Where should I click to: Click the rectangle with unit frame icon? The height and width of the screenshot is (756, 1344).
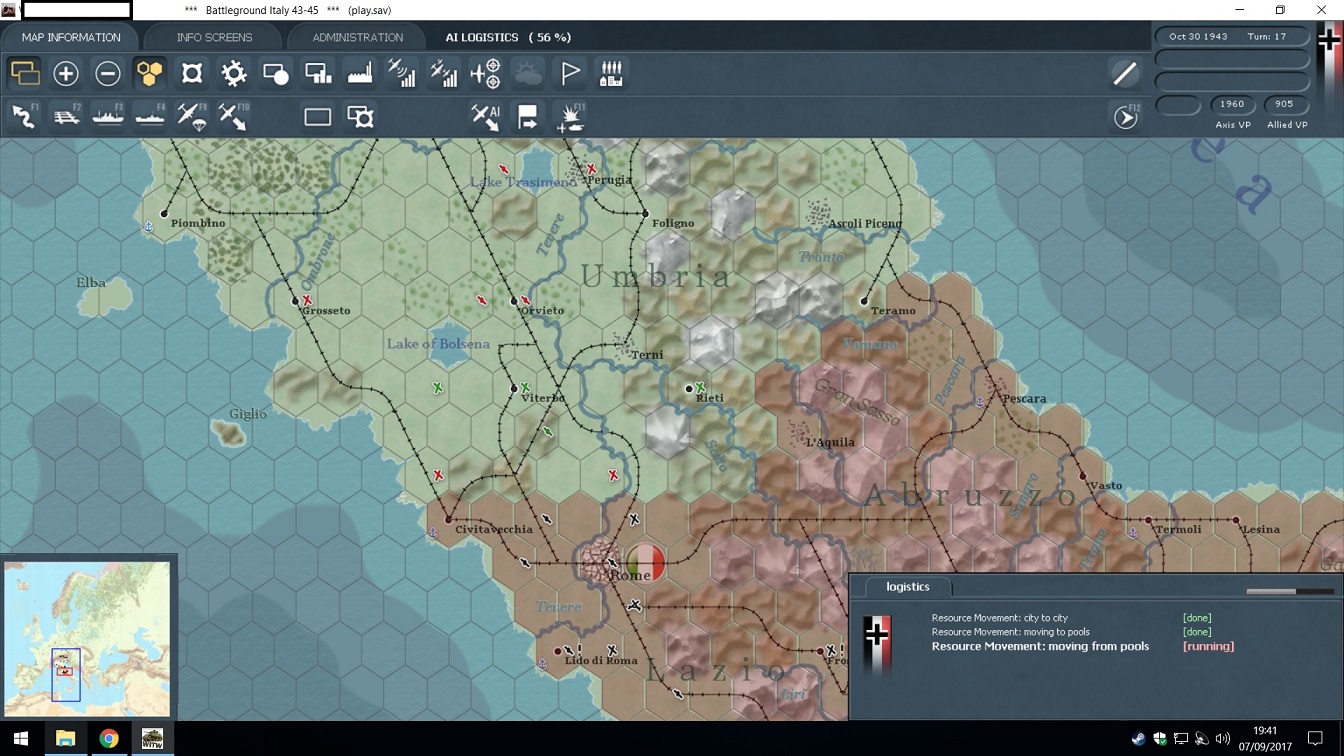360,117
